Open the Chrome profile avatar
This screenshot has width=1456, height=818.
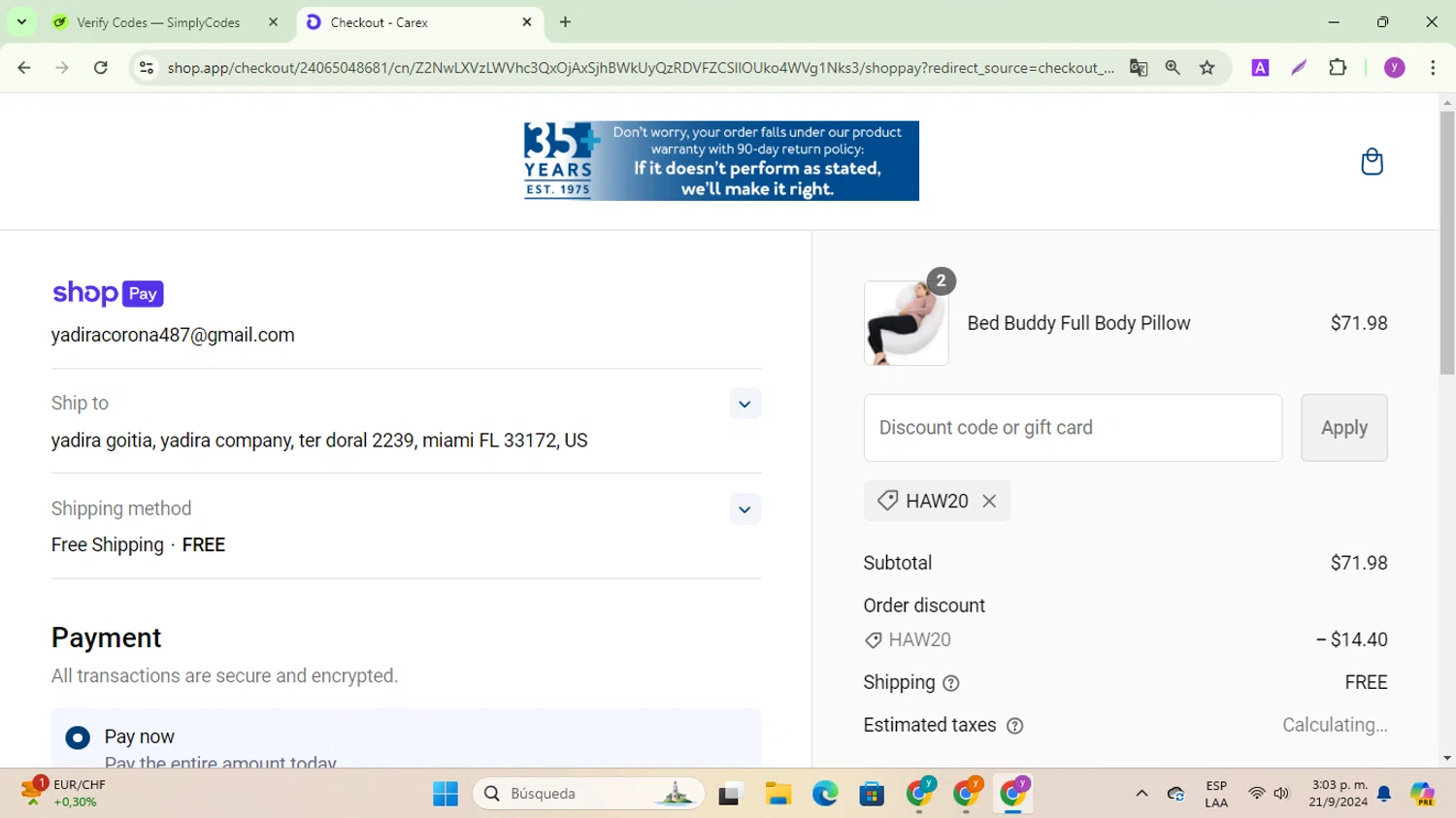click(x=1395, y=68)
